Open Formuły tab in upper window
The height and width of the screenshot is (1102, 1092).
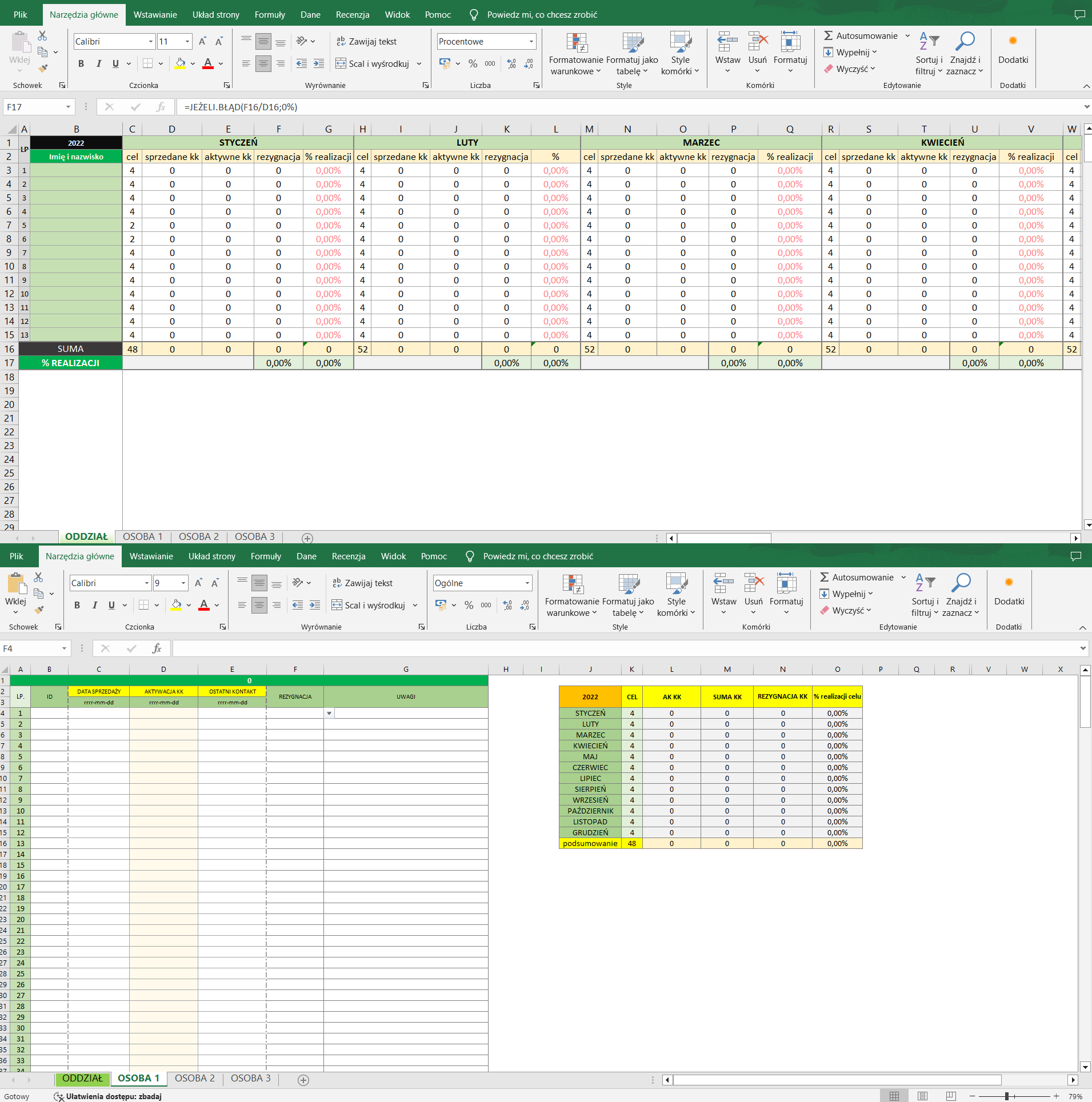[x=269, y=15]
